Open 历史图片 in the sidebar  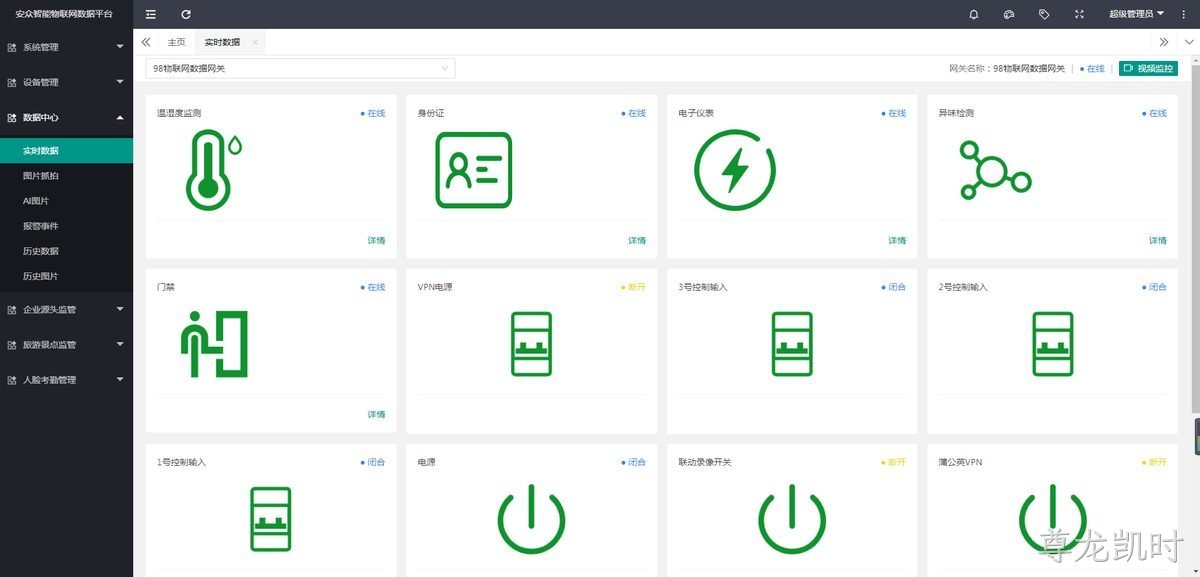pos(66,276)
